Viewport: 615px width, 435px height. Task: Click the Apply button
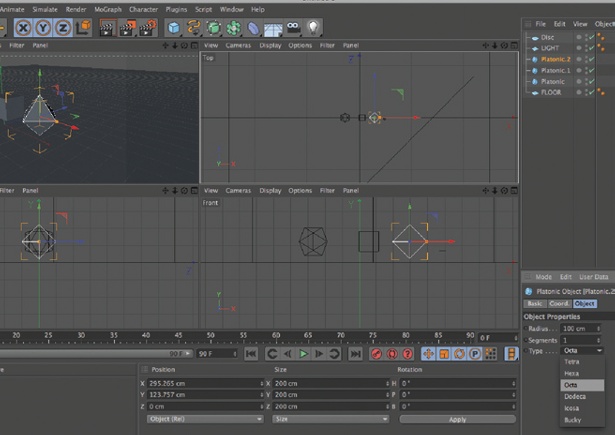pos(457,419)
